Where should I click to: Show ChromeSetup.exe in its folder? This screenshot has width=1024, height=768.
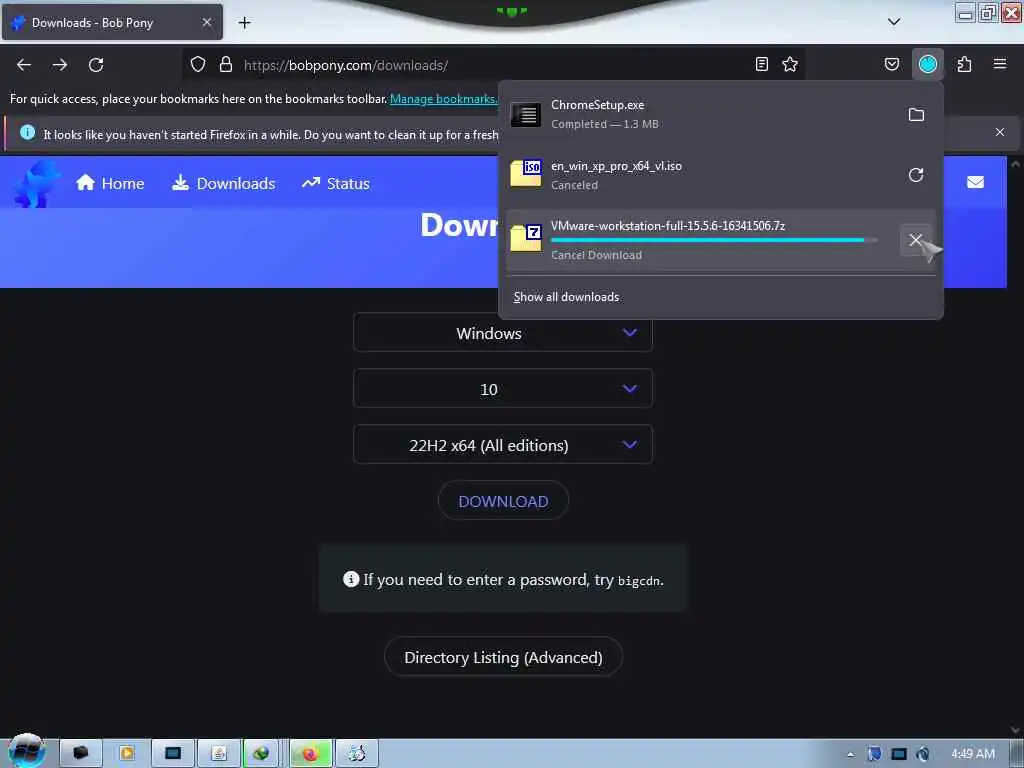tap(916, 114)
